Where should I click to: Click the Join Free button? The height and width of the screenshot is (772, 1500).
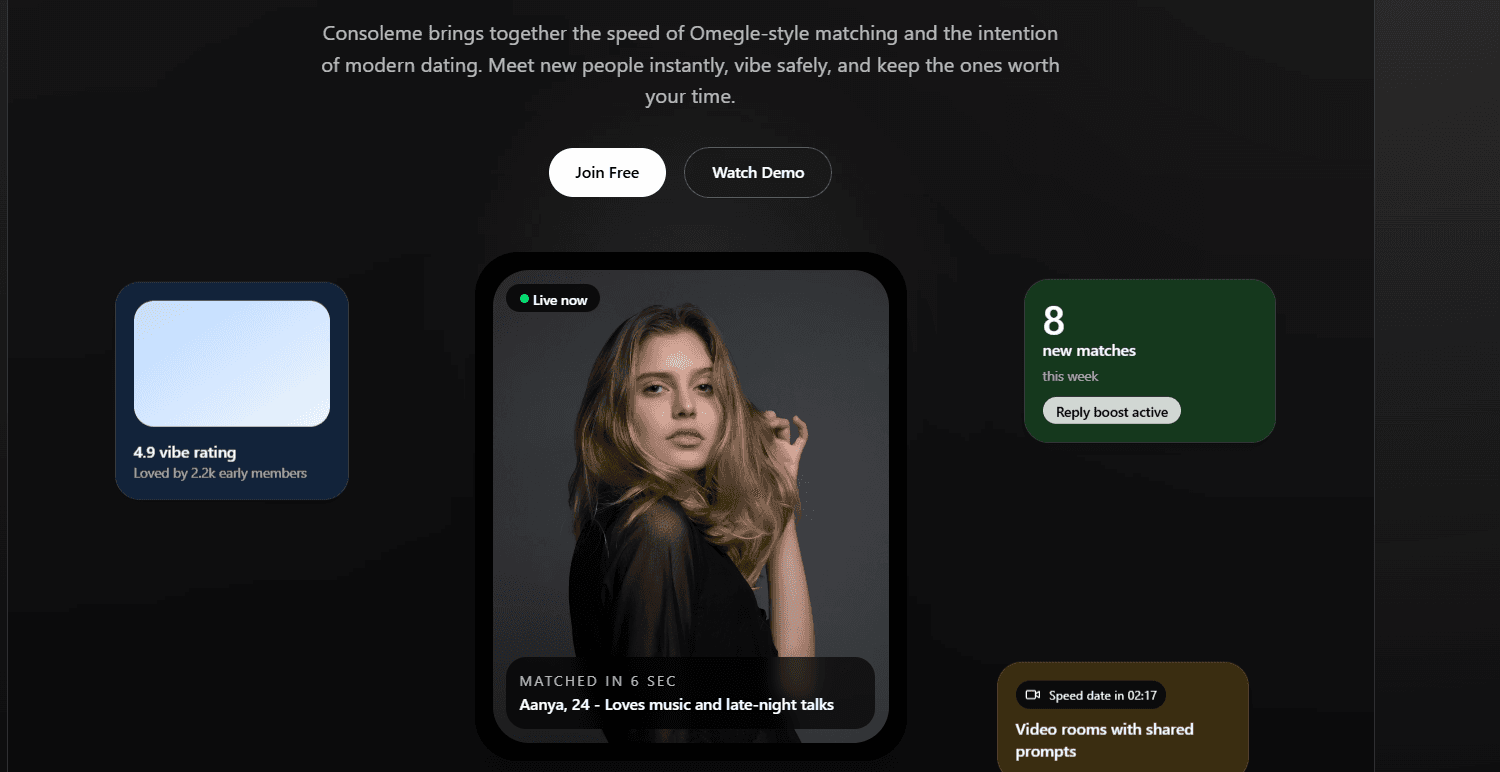point(607,172)
